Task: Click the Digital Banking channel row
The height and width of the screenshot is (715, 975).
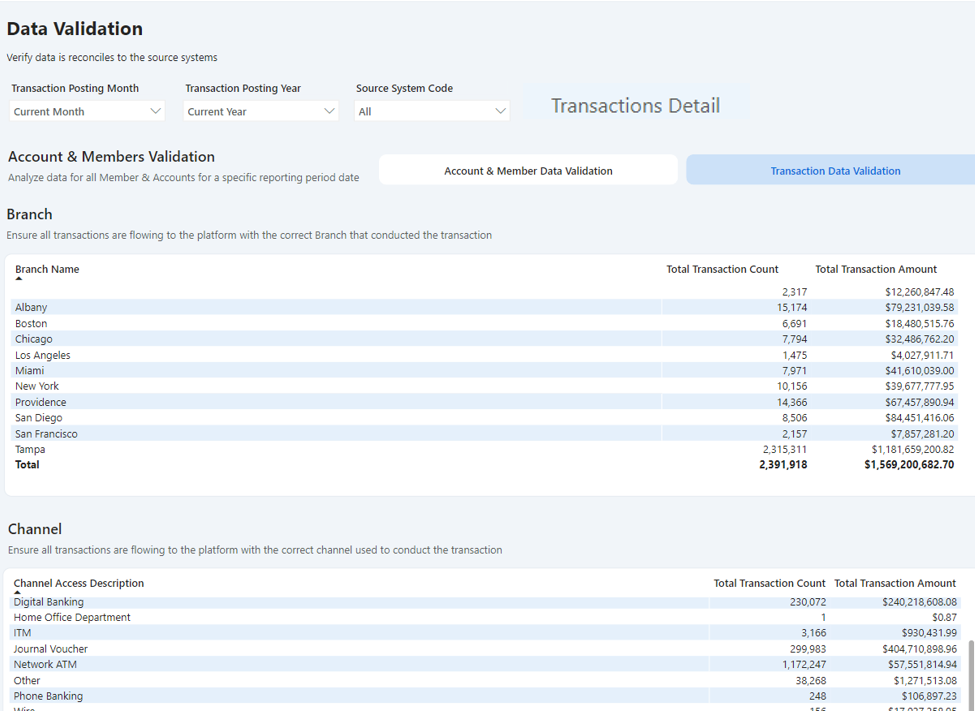Action: 48,602
